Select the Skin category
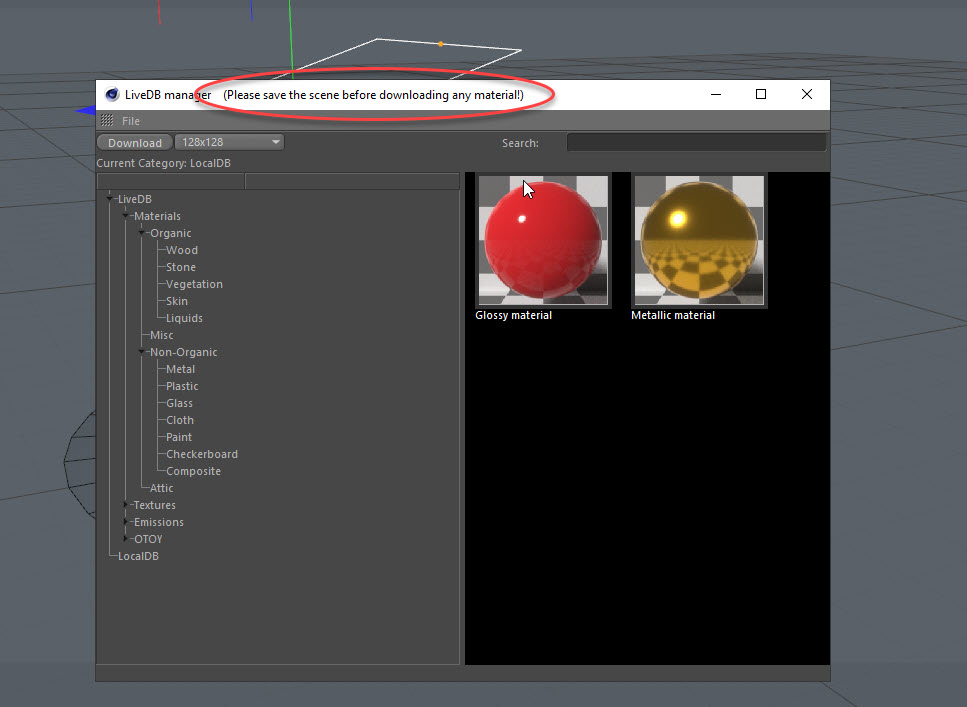The height and width of the screenshot is (707, 967). point(177,301)
